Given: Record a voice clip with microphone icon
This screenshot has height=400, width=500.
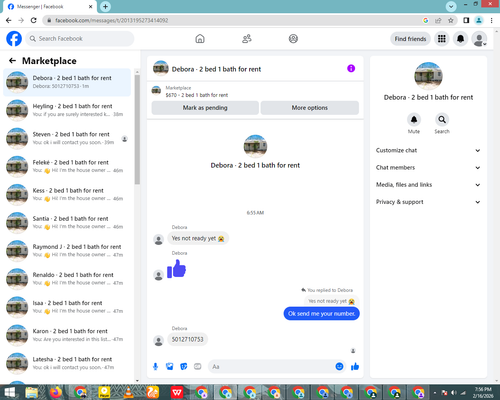Looking at the screenshot, I should [155, 367].
